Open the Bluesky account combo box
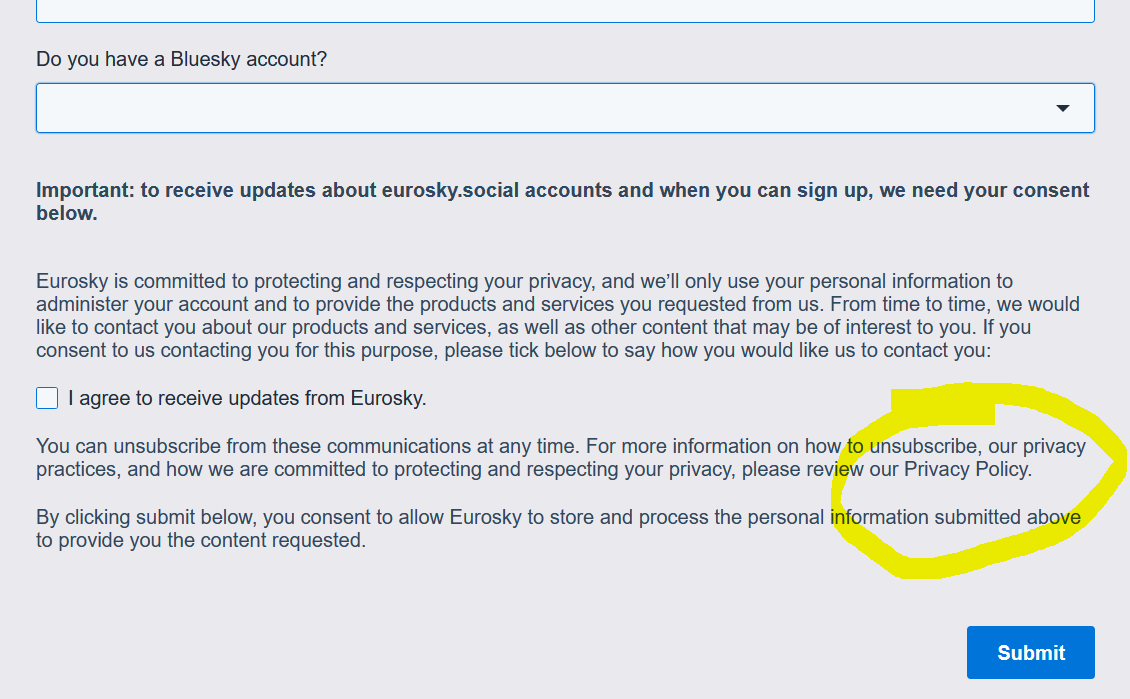This screenshot has height=699, width=1130. pyautogui.click(x=540, y=108)
